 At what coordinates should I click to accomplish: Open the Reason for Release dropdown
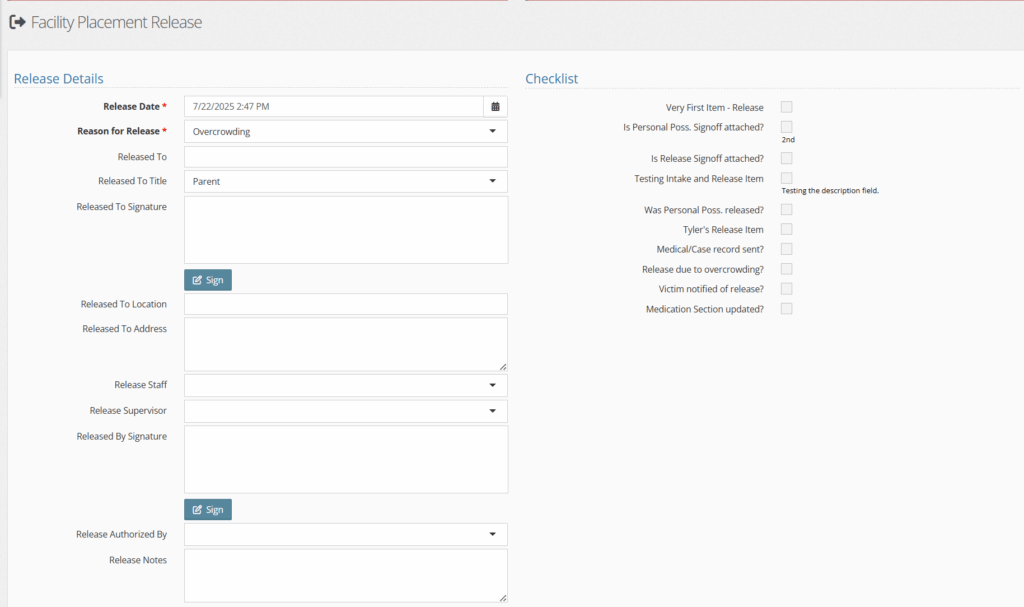[345, 131]
